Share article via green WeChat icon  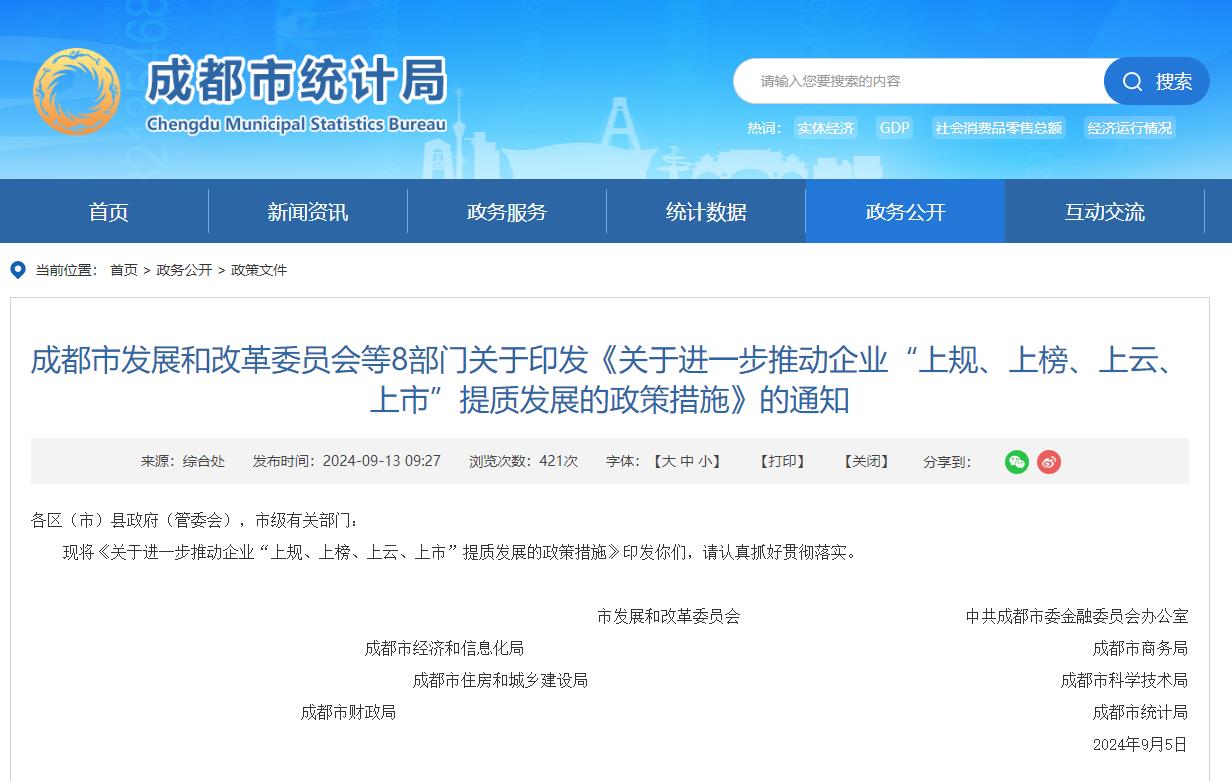point(1017,462)
